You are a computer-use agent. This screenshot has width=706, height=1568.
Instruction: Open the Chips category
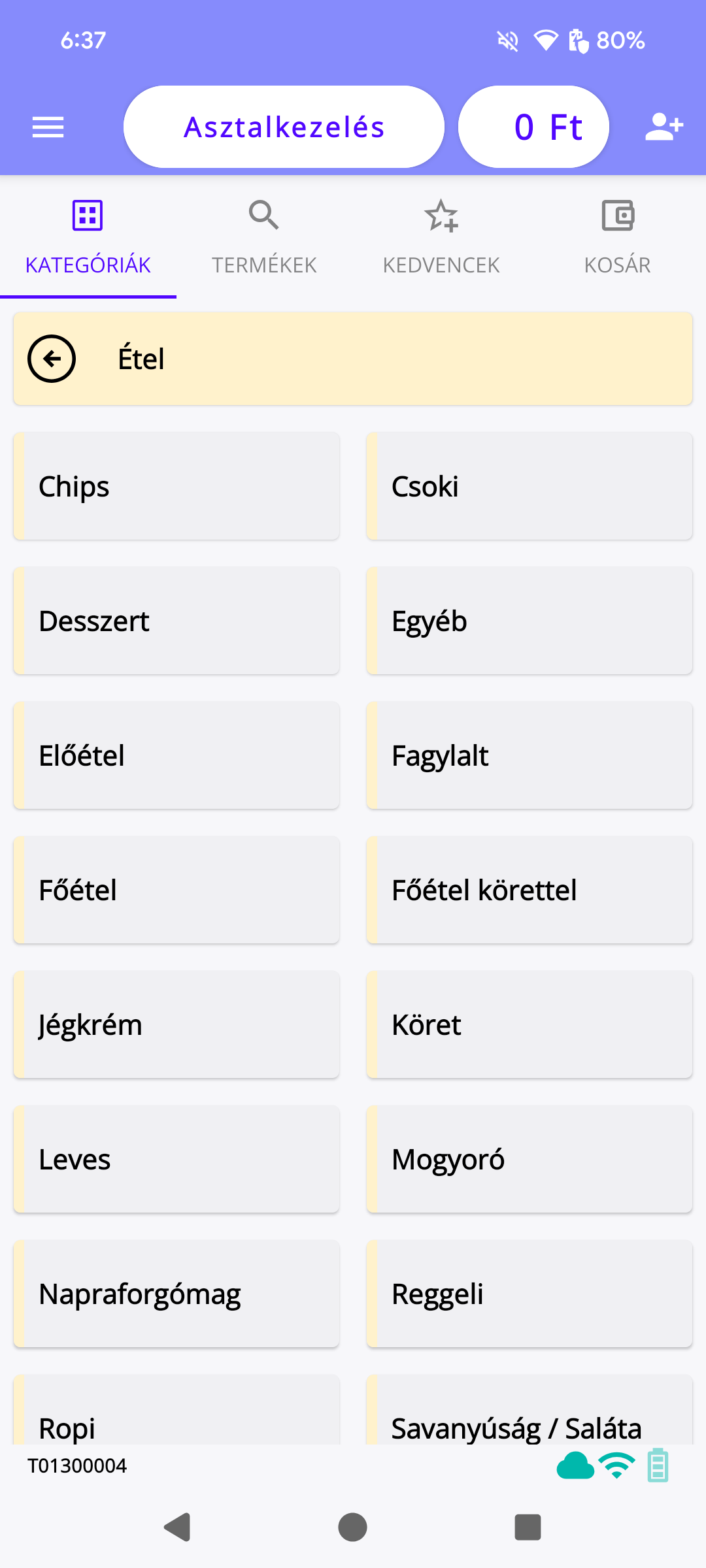(176, 485)
